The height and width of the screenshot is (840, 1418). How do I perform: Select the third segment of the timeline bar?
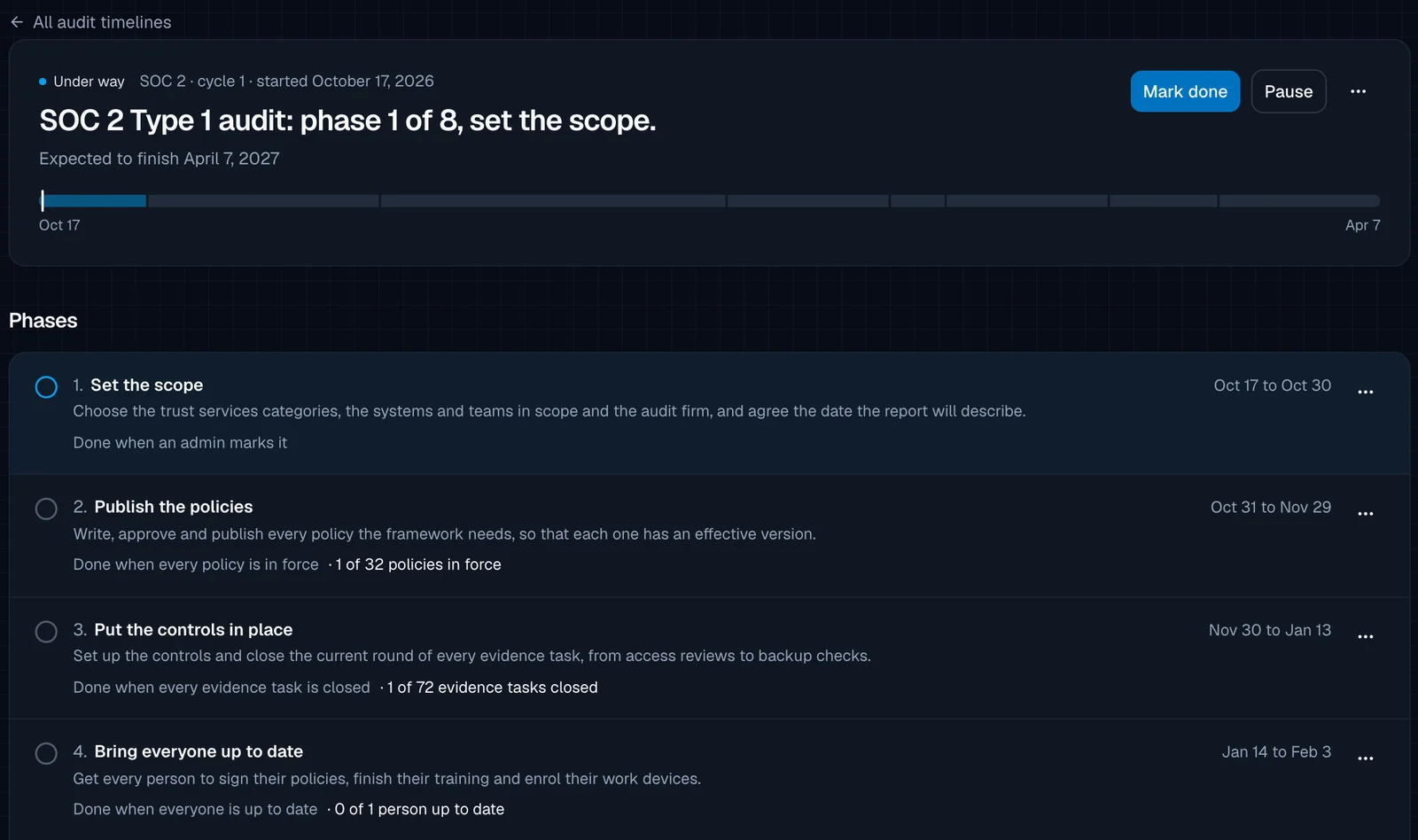553,201
